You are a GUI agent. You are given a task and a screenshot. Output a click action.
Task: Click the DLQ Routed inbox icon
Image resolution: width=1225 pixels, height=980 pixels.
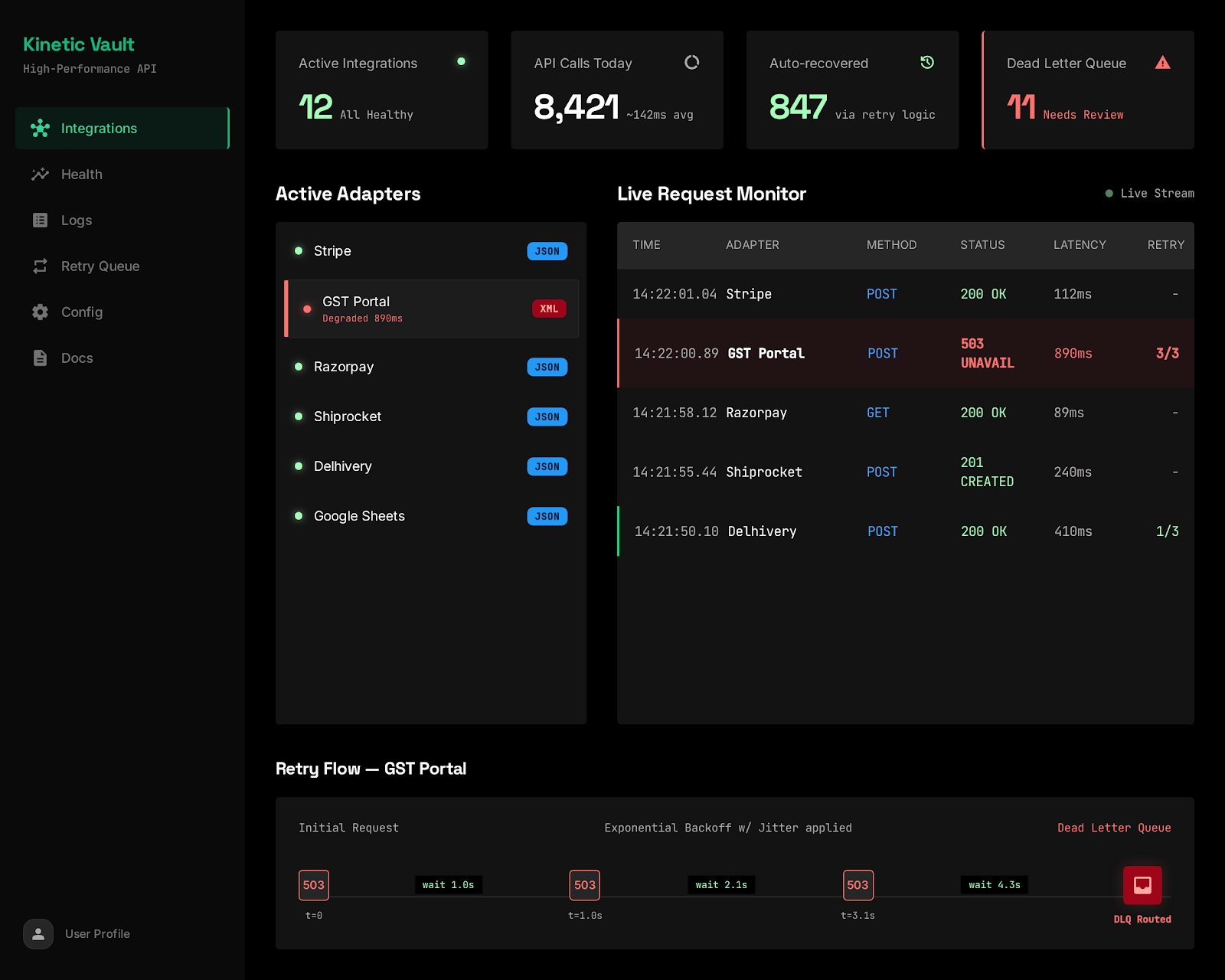click(x=1142, y=885)
